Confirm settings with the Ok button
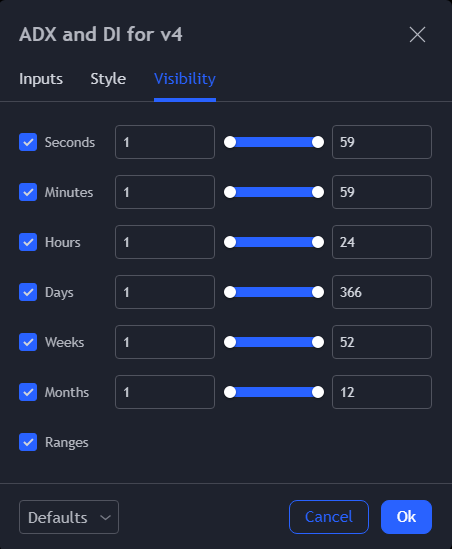This screenshot has width=452, height=549. [x=406, y=517]
